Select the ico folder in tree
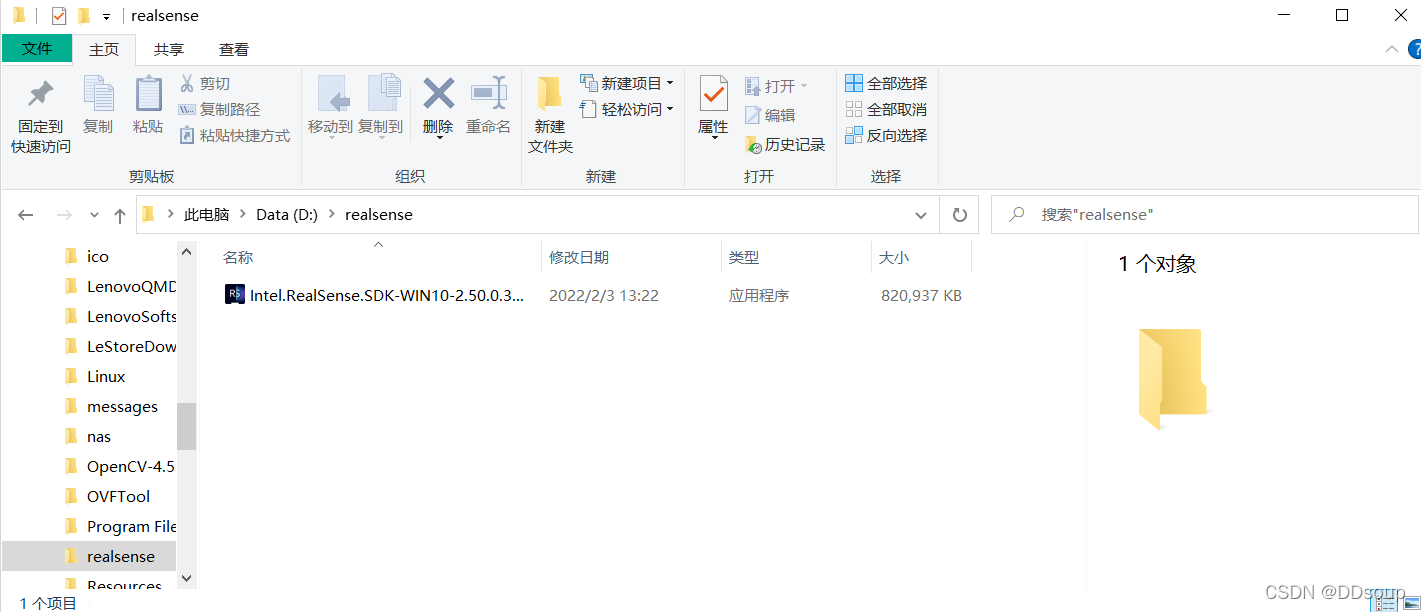 (97, 257)
